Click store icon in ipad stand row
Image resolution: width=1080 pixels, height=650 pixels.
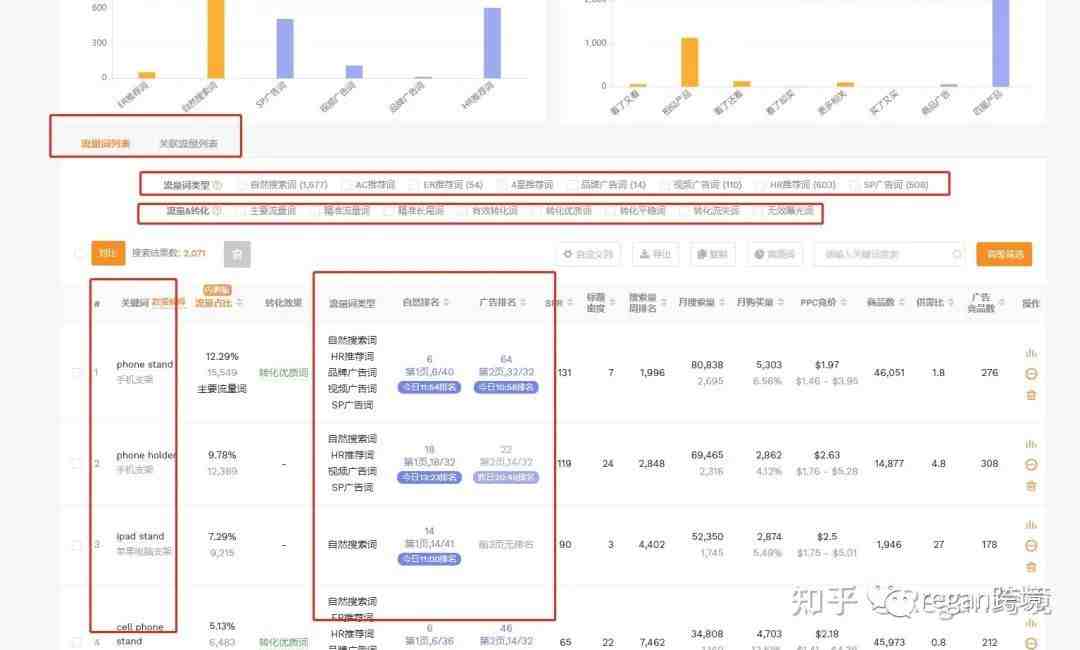[x=1031, y=567]
